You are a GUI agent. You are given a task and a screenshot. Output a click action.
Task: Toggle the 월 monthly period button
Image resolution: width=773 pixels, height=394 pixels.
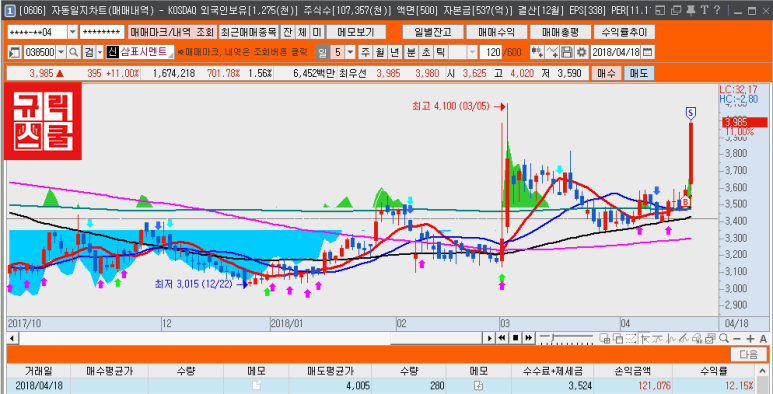tap(380, 52)
